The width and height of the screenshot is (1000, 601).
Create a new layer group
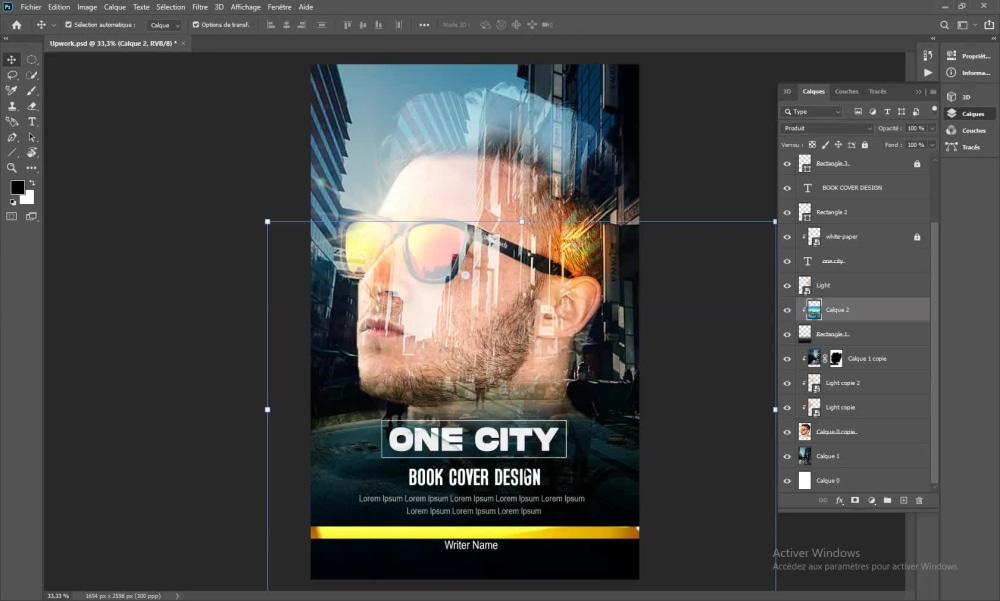tap(888, 500)
